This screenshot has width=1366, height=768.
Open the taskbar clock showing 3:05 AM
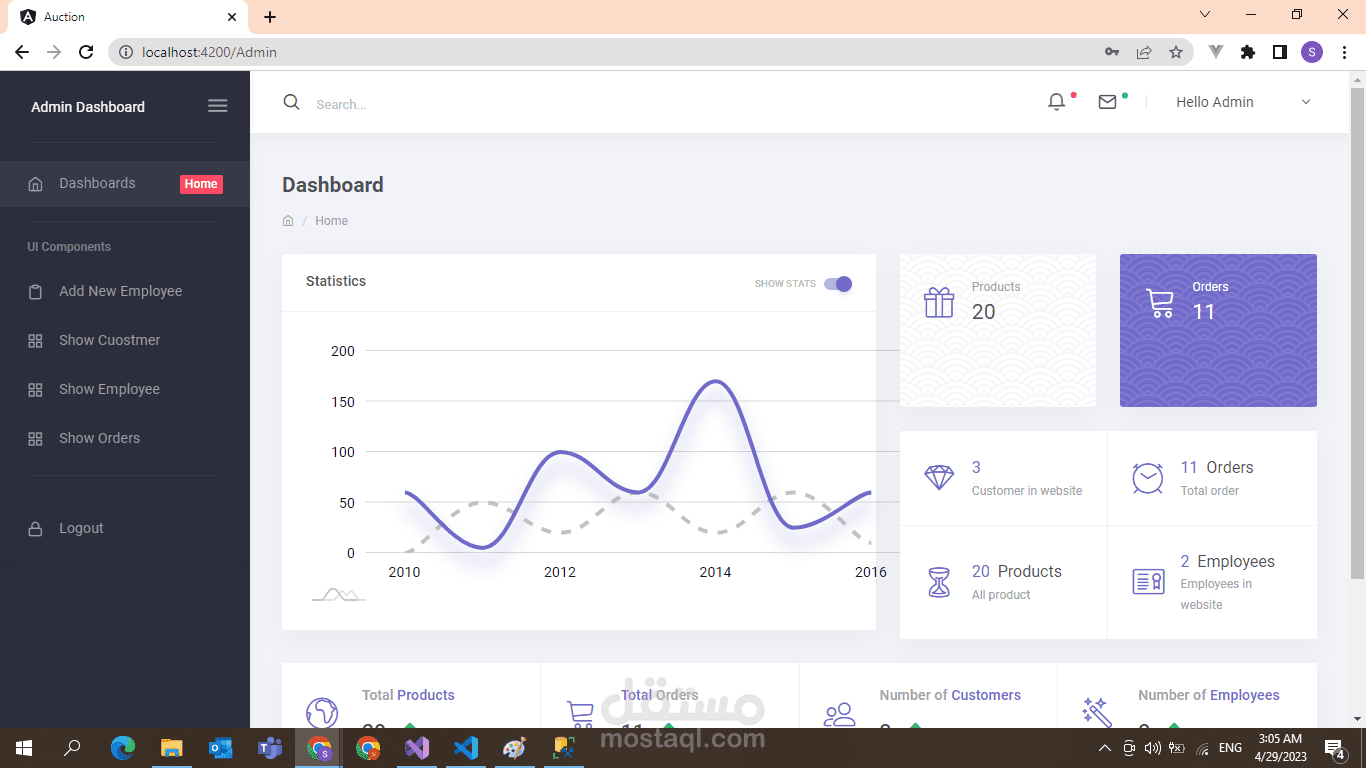(x=1280, y=748)
